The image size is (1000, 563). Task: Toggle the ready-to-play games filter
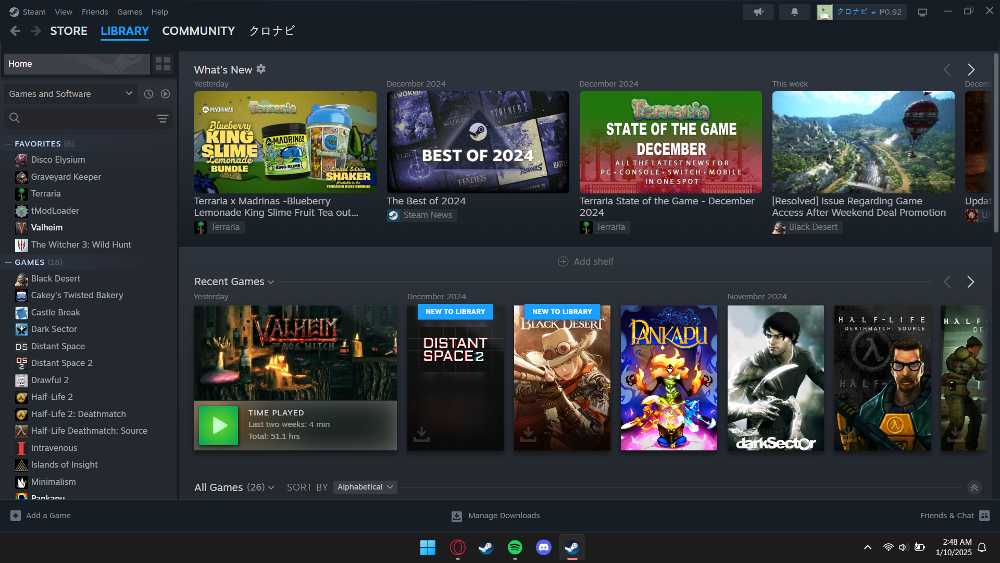point(165,94)
